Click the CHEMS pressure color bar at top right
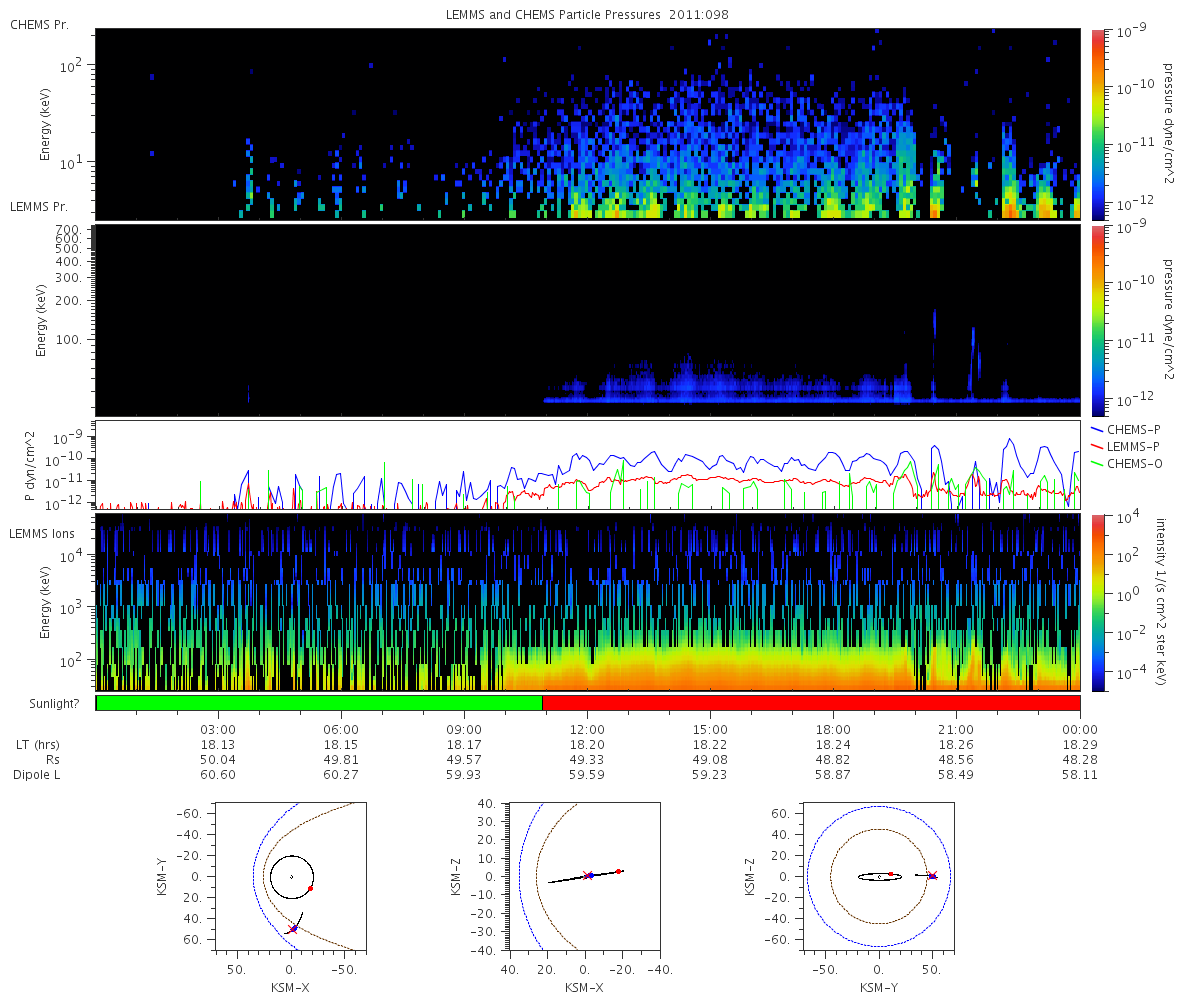Image resolution: width=1200 pixels, height=1000 pixels. [1098, 123]
